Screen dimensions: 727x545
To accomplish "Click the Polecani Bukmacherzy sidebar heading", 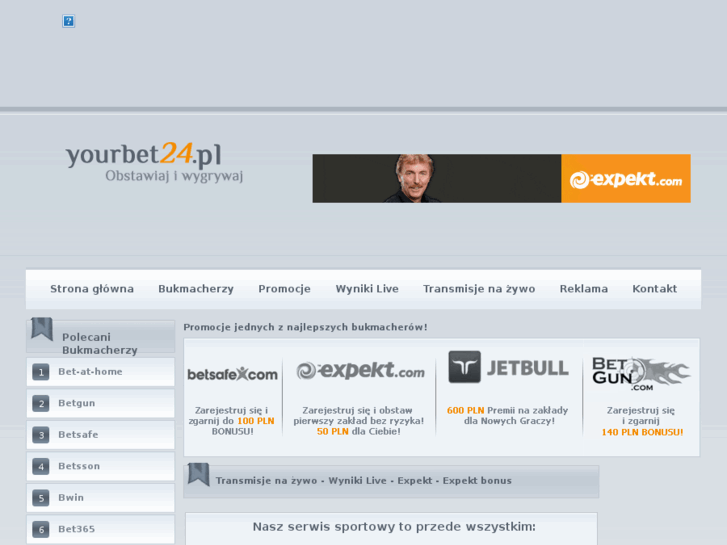I will (x=100, y=343).
